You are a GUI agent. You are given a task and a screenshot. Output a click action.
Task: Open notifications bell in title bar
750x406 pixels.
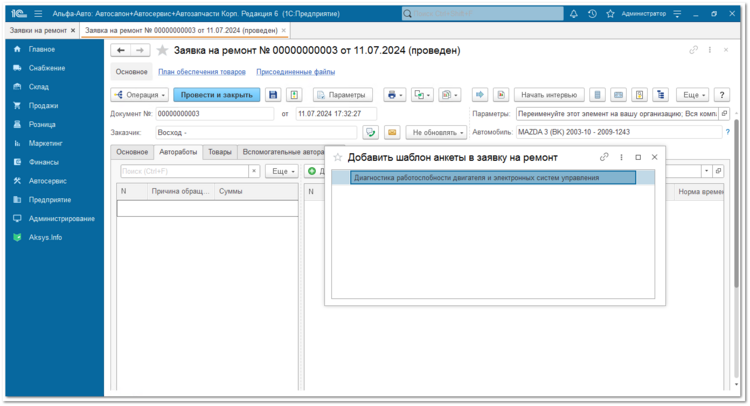click(x=574, y=14)
